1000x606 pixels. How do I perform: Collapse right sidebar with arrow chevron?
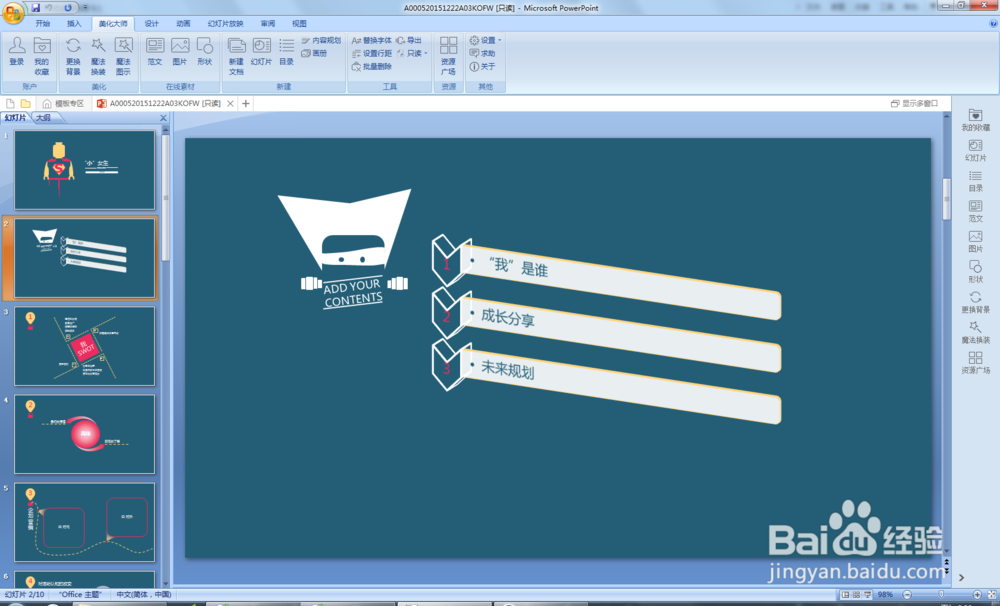coord(961,578)
